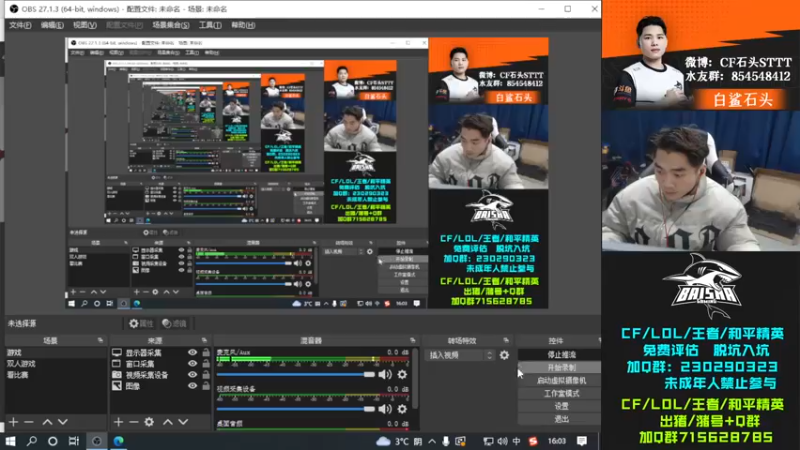This screenshot has height=450, width=800.
Task: Lock the 显示器采集 source
Action: [x=206, y=353]
